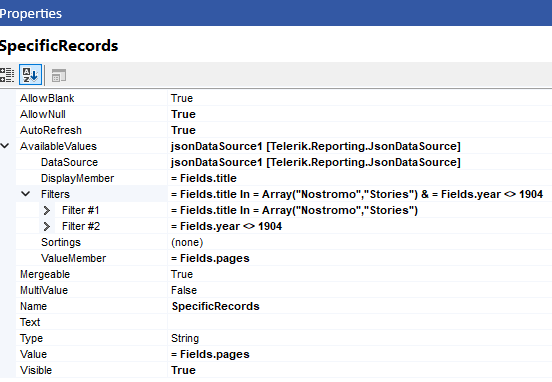This screenshot has width=552, height=382.
Task: Switch to Categorized view icon
Action: click(6, 75)
